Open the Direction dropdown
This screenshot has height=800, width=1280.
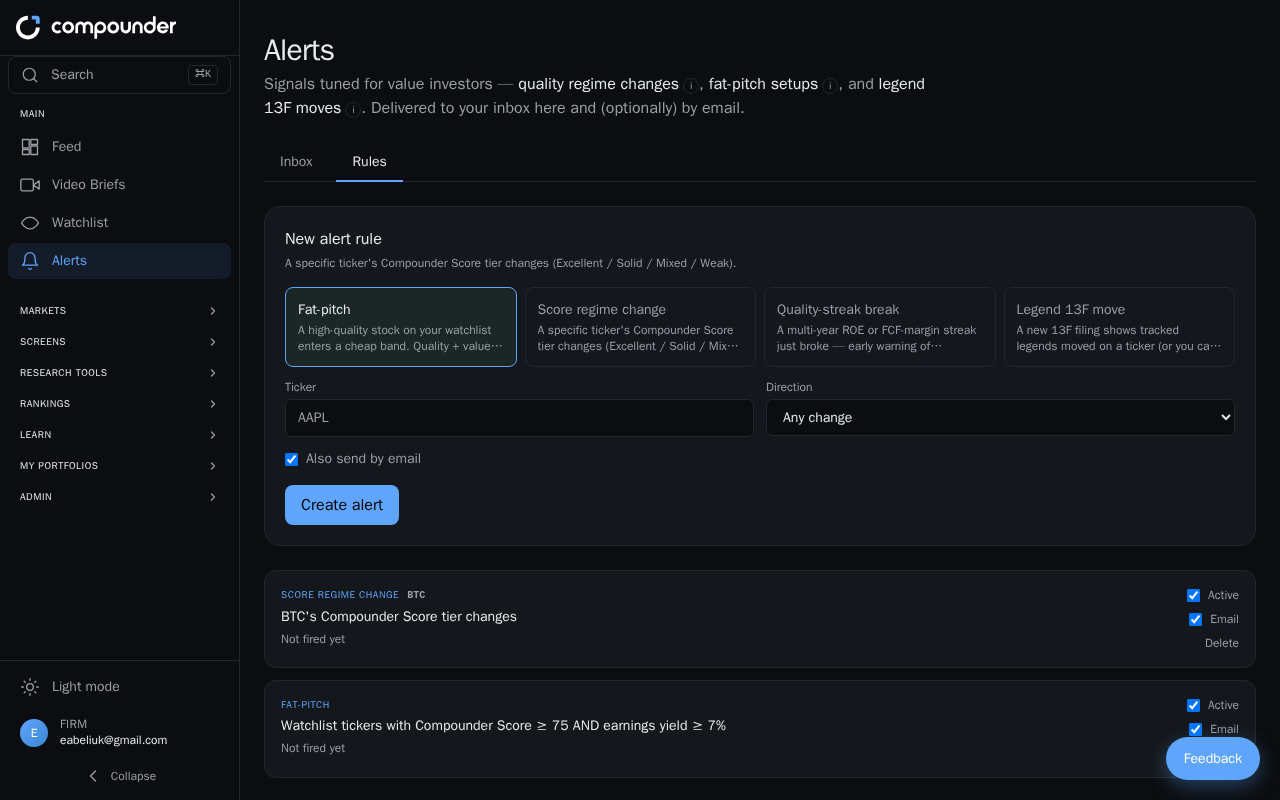1000,418
